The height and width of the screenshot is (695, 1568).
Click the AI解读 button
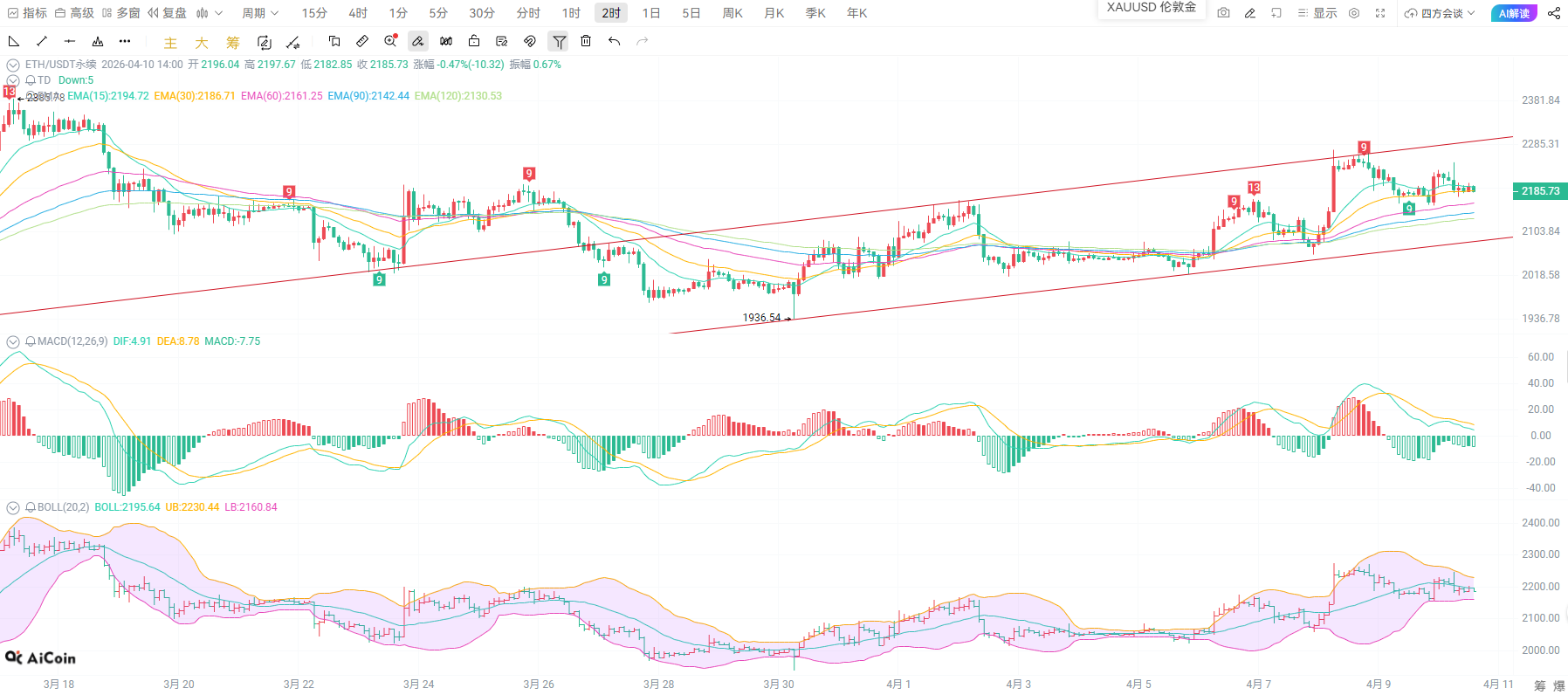[x=1514, y=13]
